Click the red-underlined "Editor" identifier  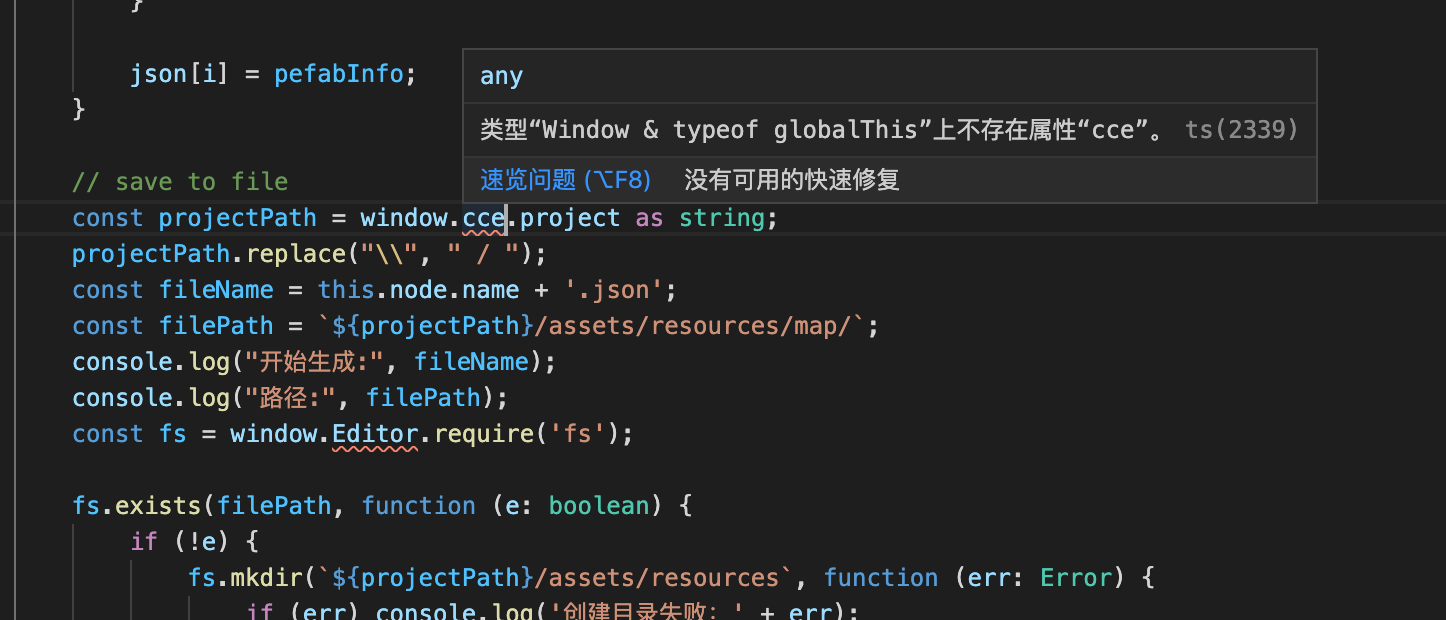(375, 434)
